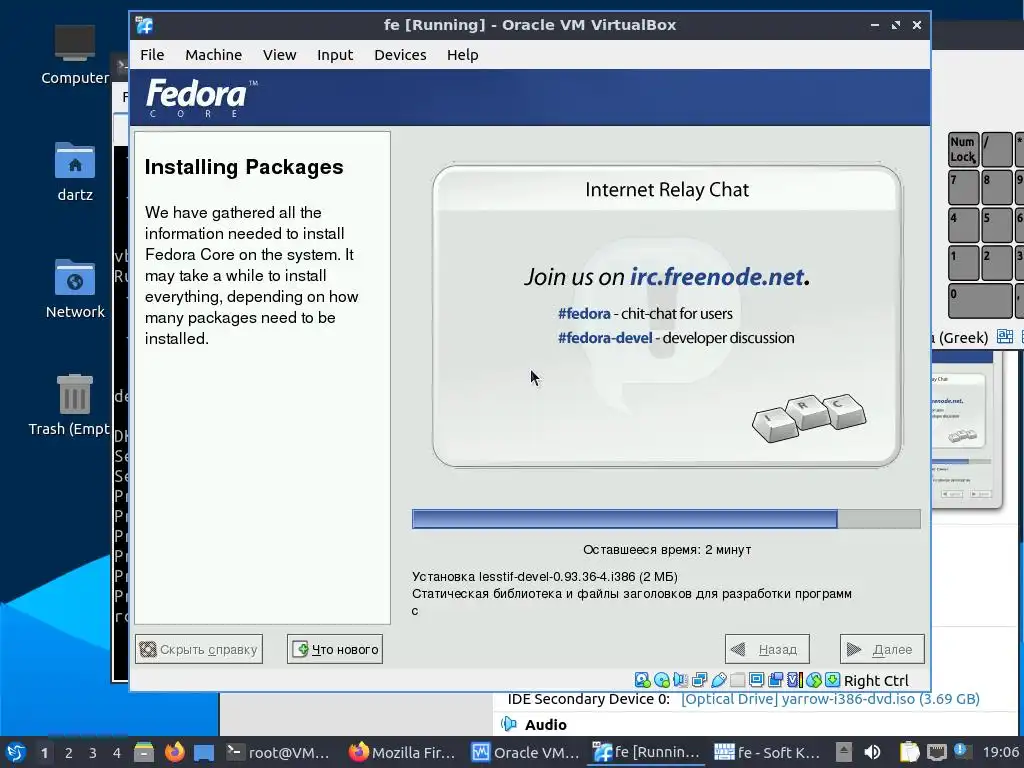Open the file manager taskbar launcher
Viewport: 1024px width, 768px height.
coord(144,752)
